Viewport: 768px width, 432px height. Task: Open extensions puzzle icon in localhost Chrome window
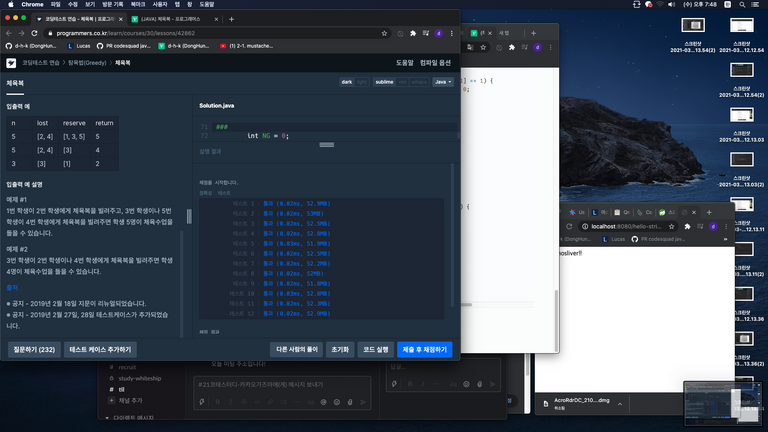pyautogui.click(x=687, y=226)
